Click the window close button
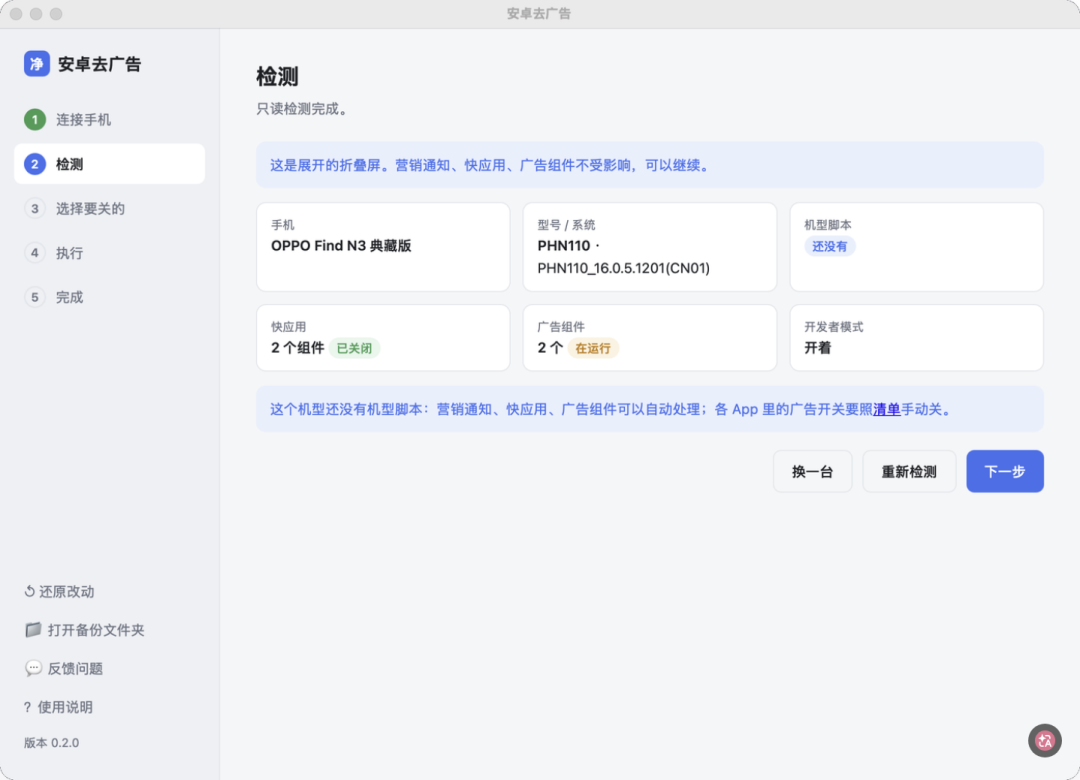1080x780 pixels. (x=17, y=14)
